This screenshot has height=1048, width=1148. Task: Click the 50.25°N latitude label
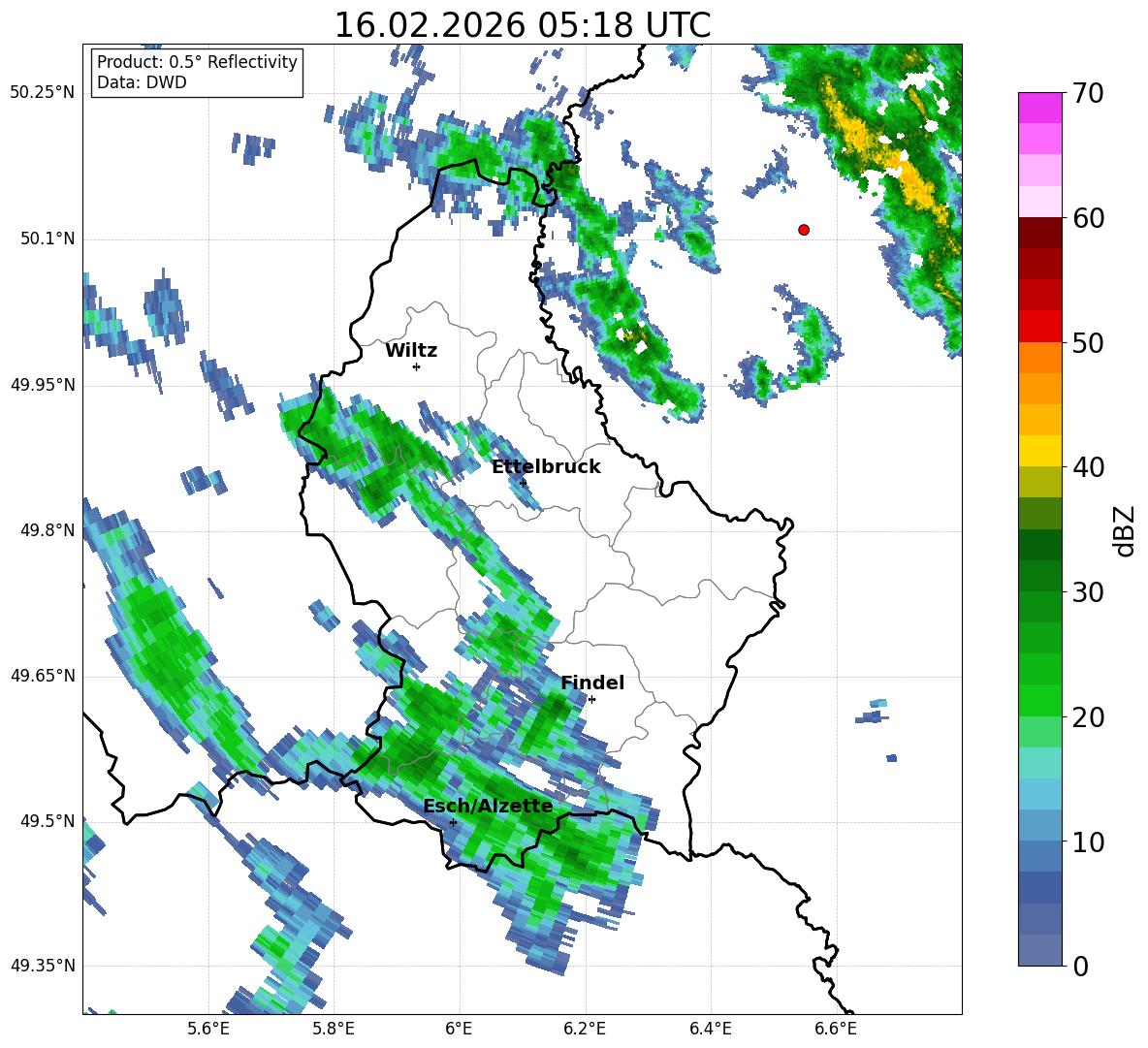(42, 93)
